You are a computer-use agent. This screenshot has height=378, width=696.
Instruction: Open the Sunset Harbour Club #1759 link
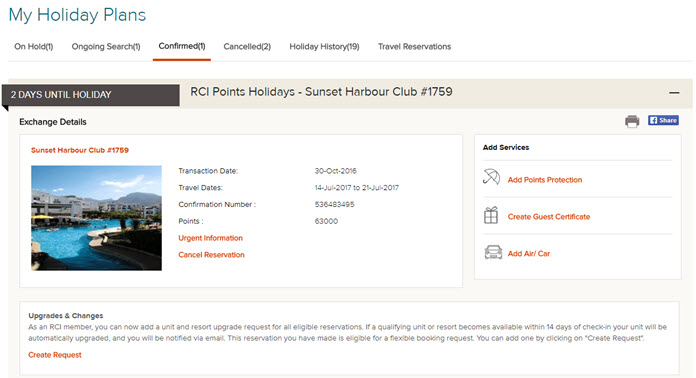pos(80,150)
